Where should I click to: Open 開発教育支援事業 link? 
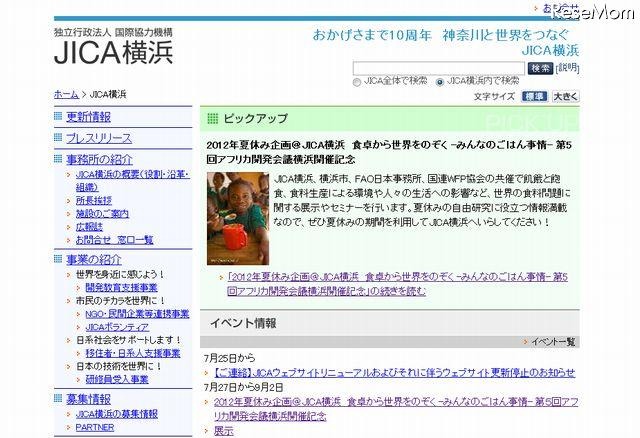pos(121,287)
